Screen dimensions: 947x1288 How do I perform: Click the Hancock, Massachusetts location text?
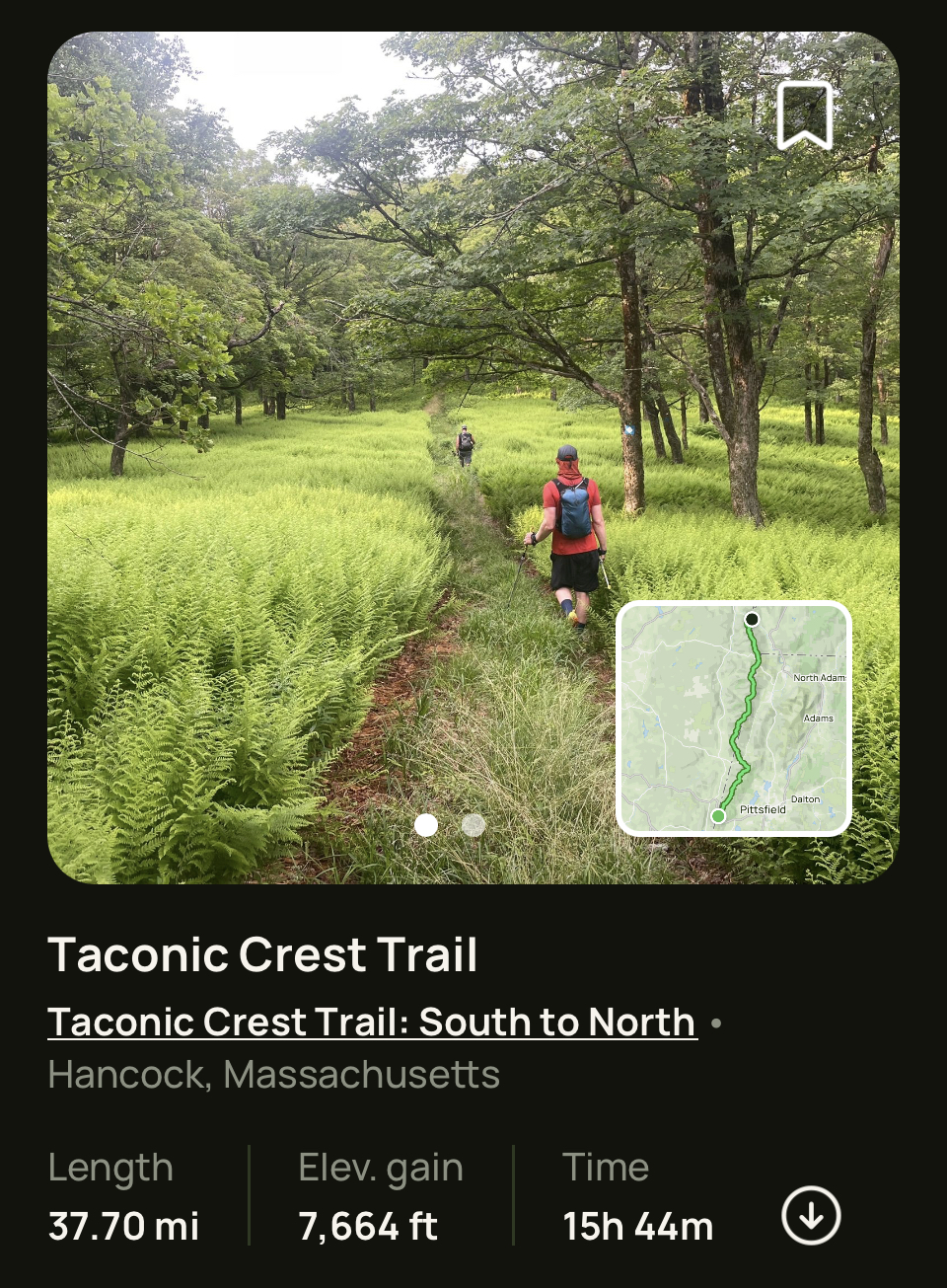tap(273, 1075)
